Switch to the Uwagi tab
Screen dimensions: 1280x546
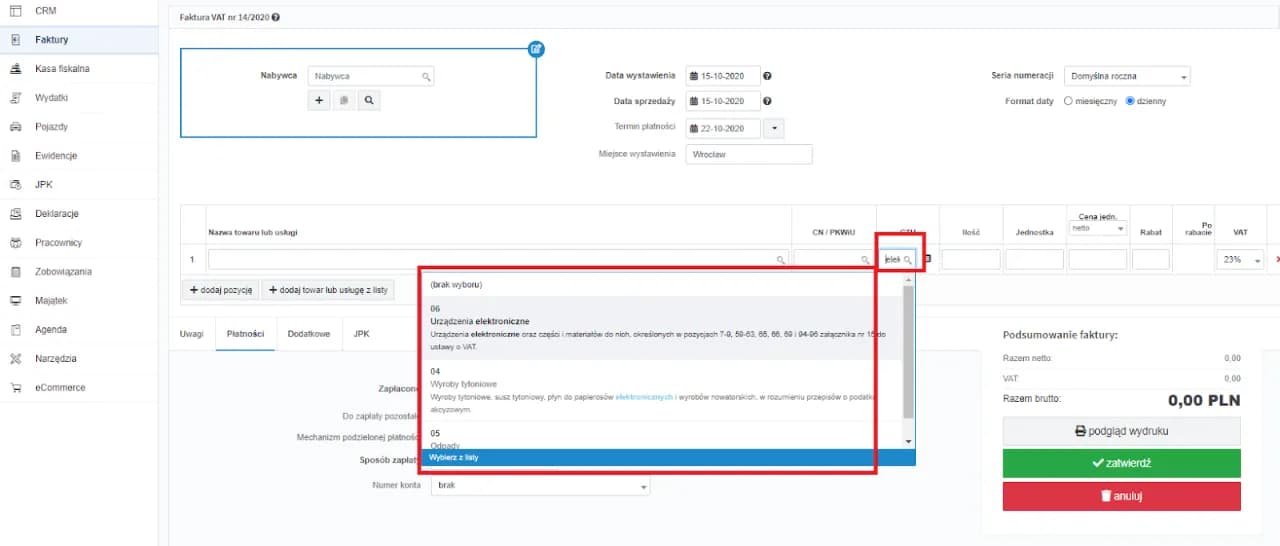tap(191, 333)
